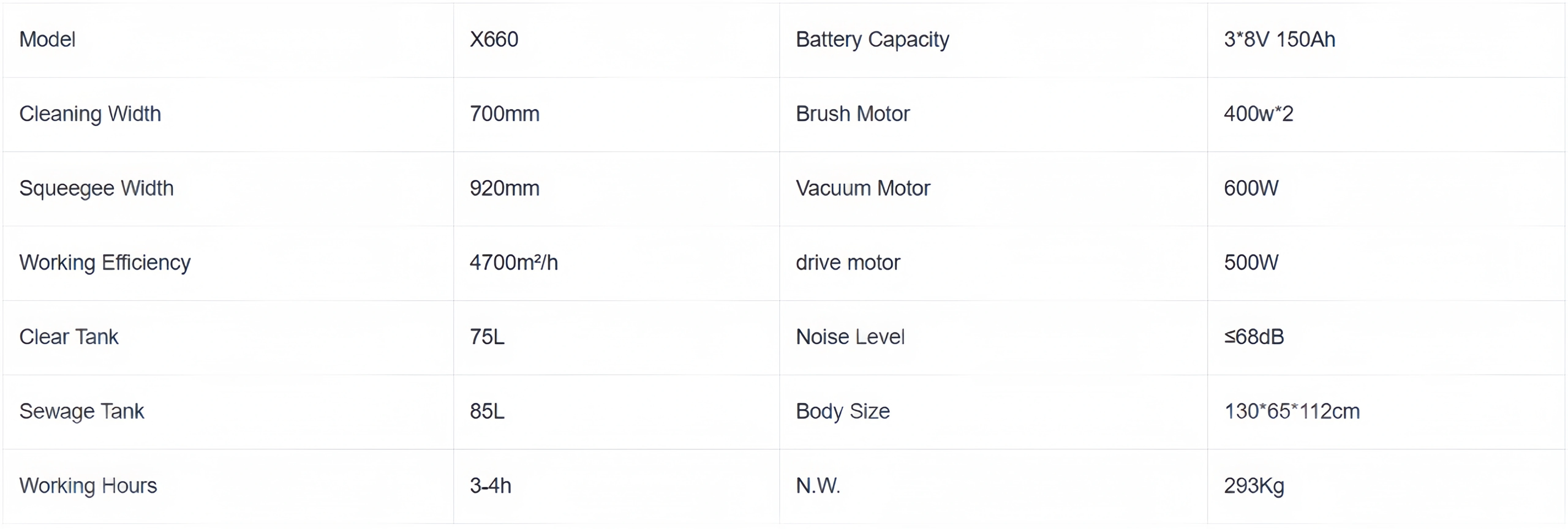Click the Cleaning Width label
Image resolution: width=1568 pixels, height=529 pixels.
pos(90,114)
